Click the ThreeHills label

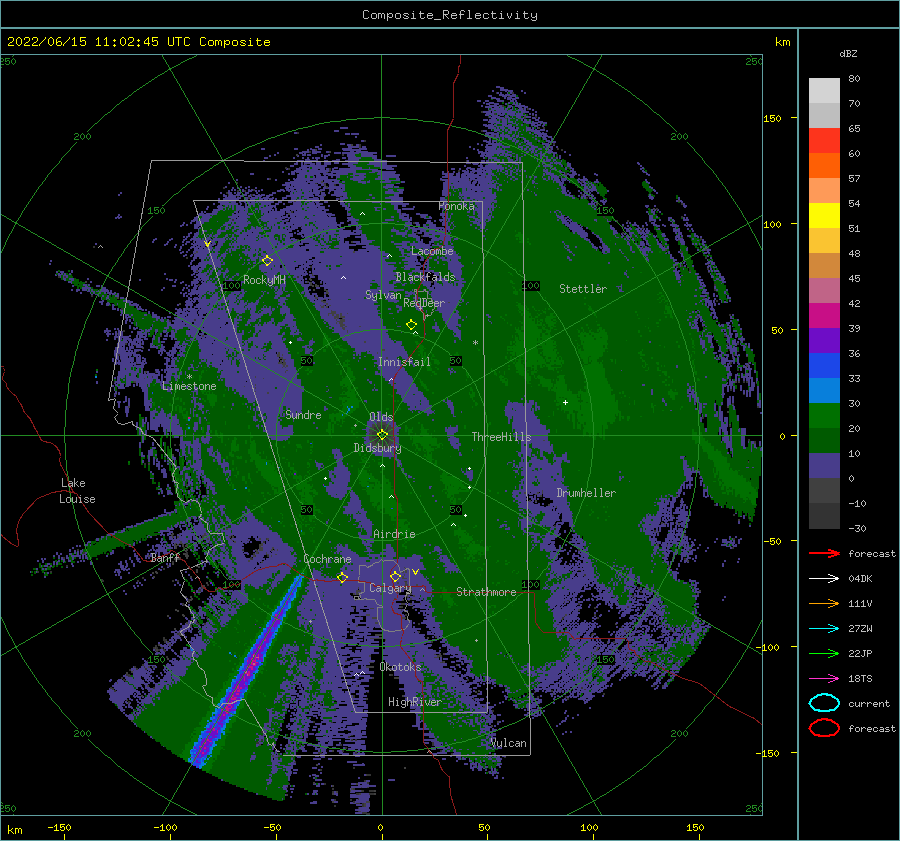(x=501, y=437)
